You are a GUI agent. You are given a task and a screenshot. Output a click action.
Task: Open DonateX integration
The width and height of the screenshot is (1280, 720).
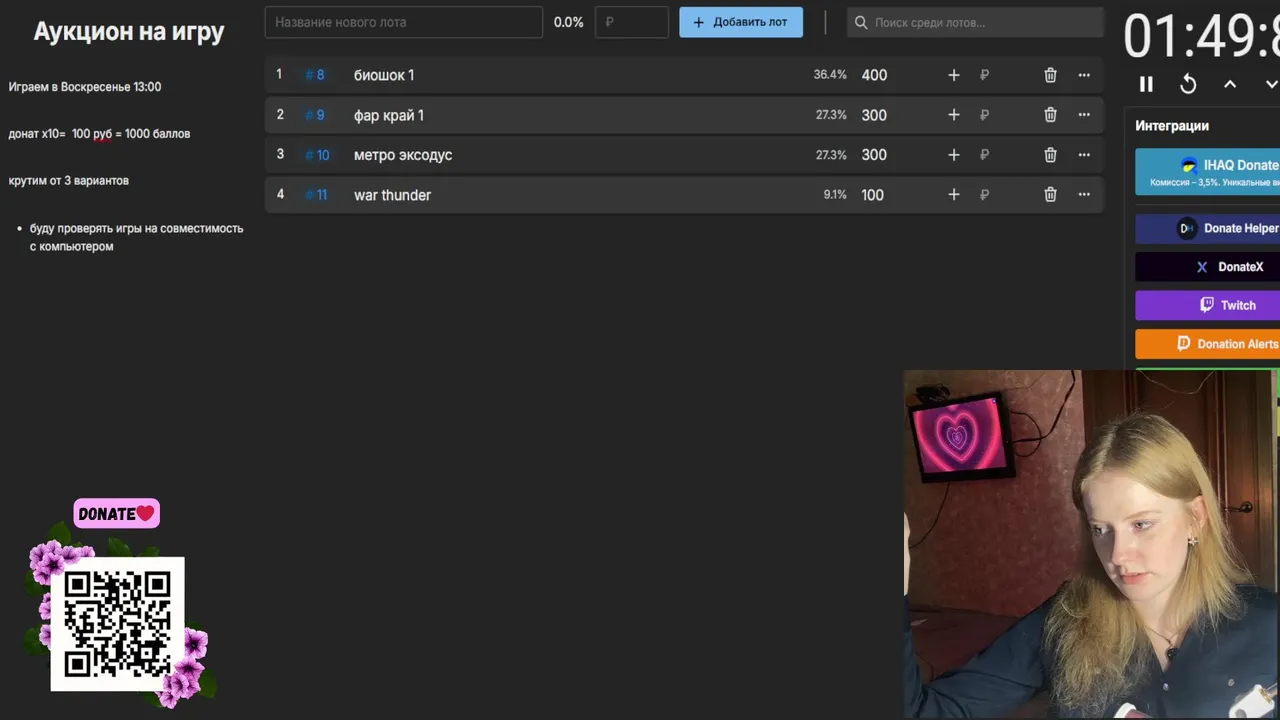[1208, 267]
